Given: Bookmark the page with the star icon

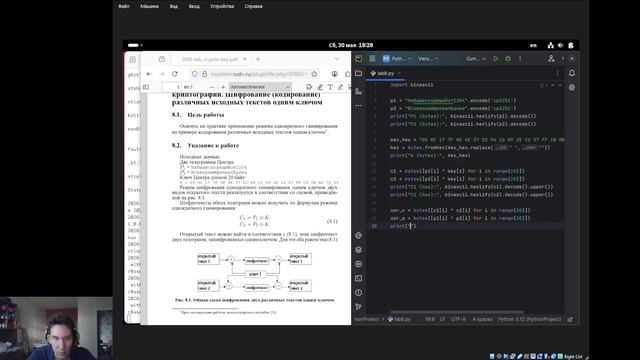Looking at the screenshot, I should (x=314, y=74).
